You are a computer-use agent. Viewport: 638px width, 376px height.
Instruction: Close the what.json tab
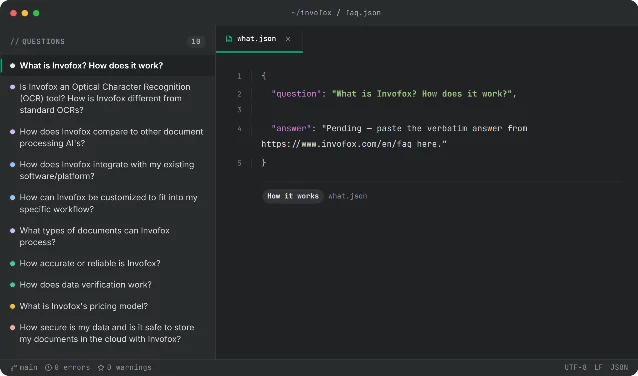[288, 39]
